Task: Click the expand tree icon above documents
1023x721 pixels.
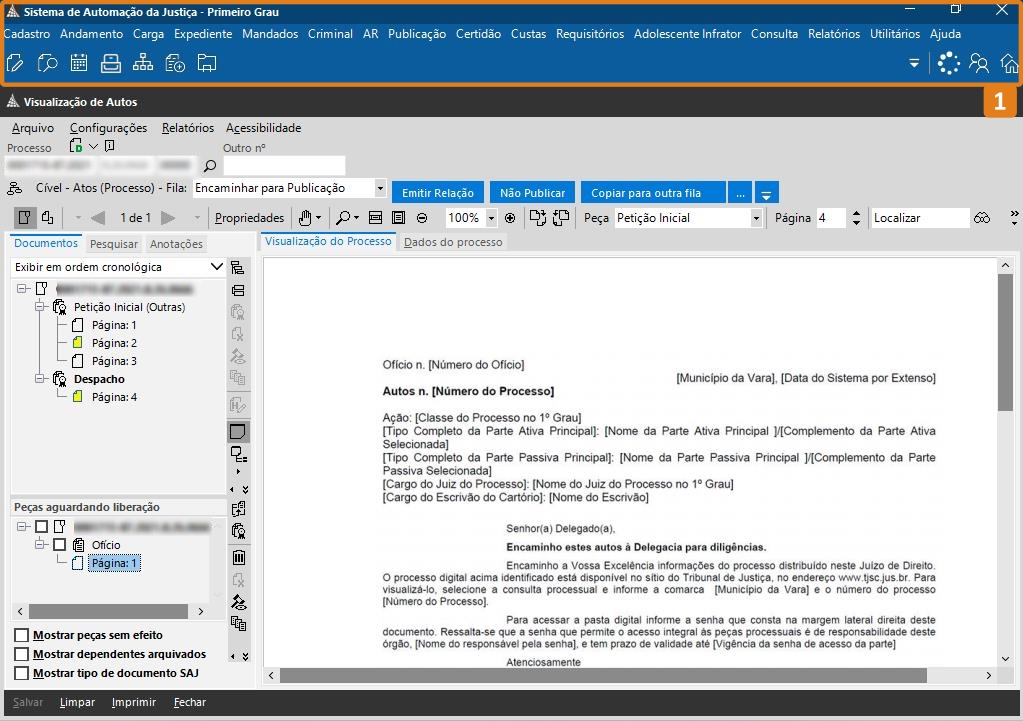Action: pyautogui.click(x=237, y=268)
